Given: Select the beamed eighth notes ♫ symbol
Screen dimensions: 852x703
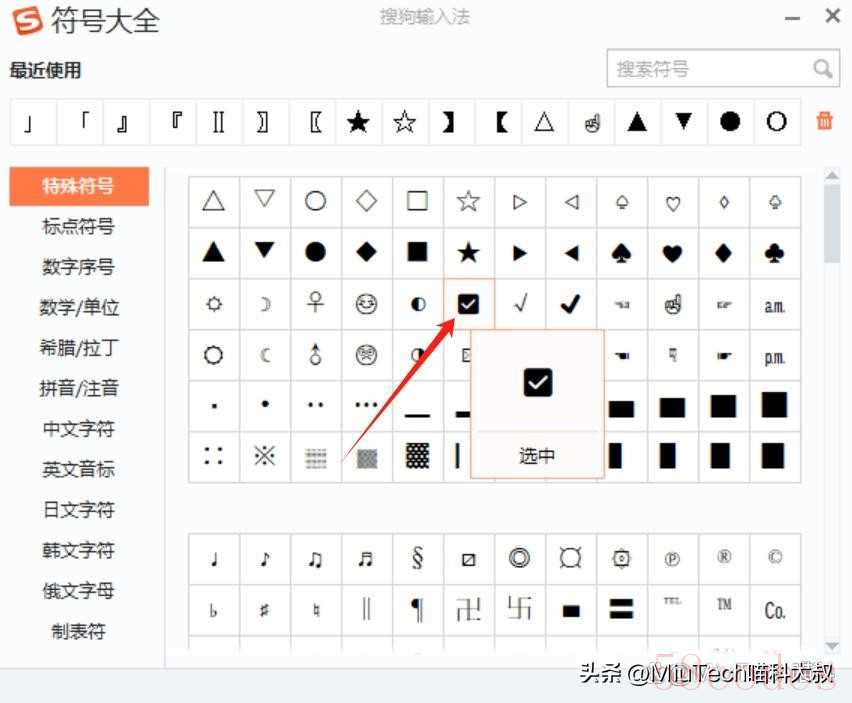Looking at the screenshot, I should point(315,559).
